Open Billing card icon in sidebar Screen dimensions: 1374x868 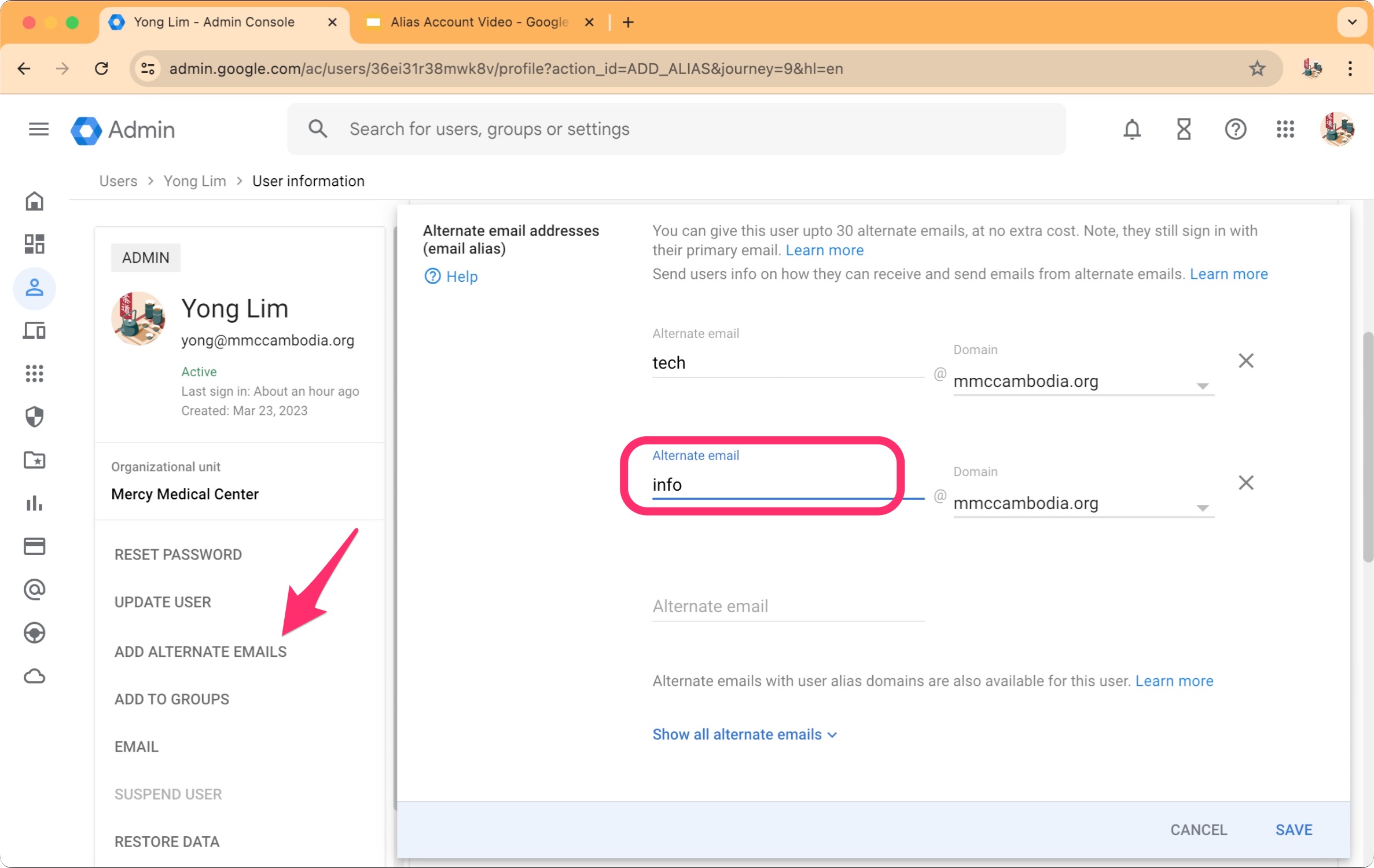tap(34, 546)
